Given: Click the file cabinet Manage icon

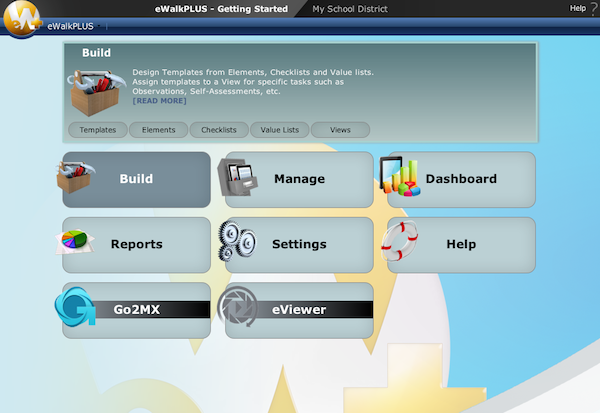Looking at the screenshot, I should (237, 177).
